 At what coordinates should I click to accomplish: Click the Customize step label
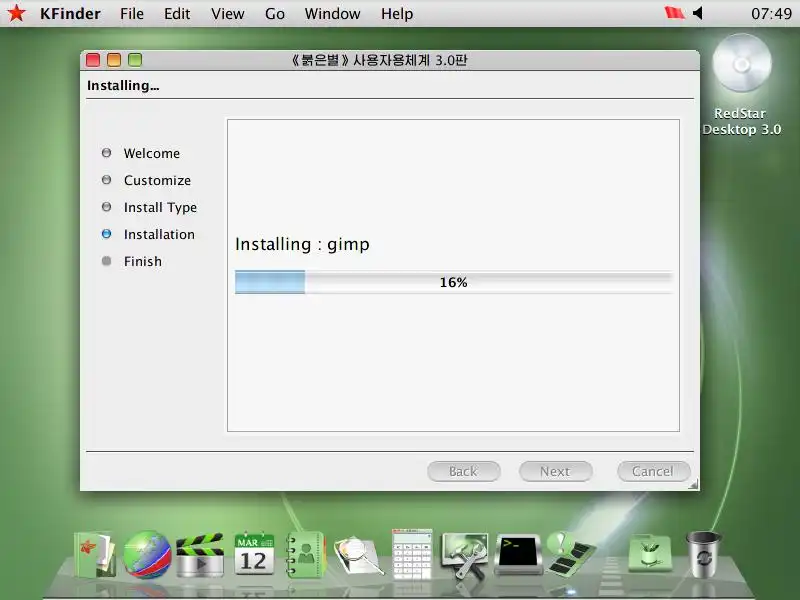(x=157, y=180)
